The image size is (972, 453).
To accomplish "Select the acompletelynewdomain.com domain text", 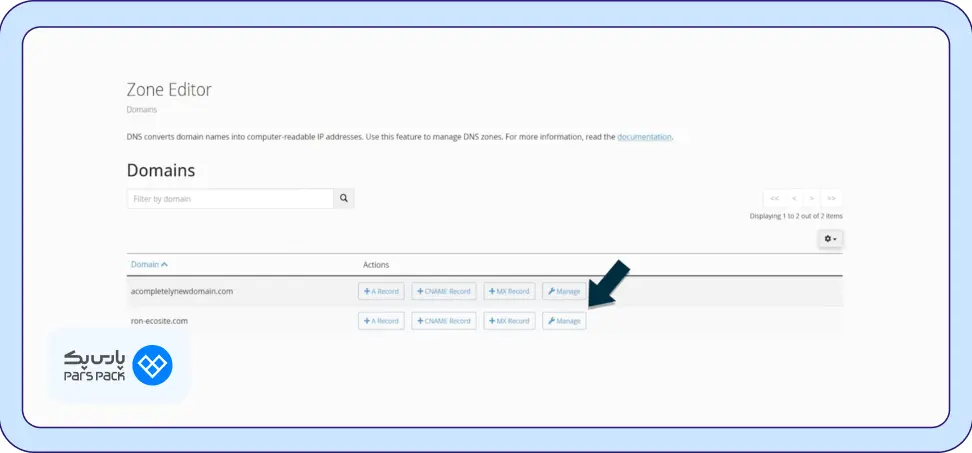I will (182, 291).
